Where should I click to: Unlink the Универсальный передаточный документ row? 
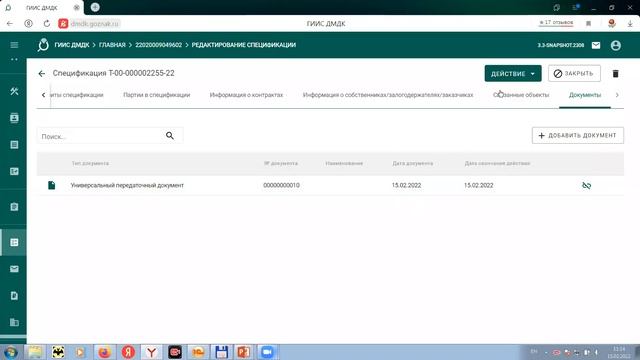(x=587, y=185)
